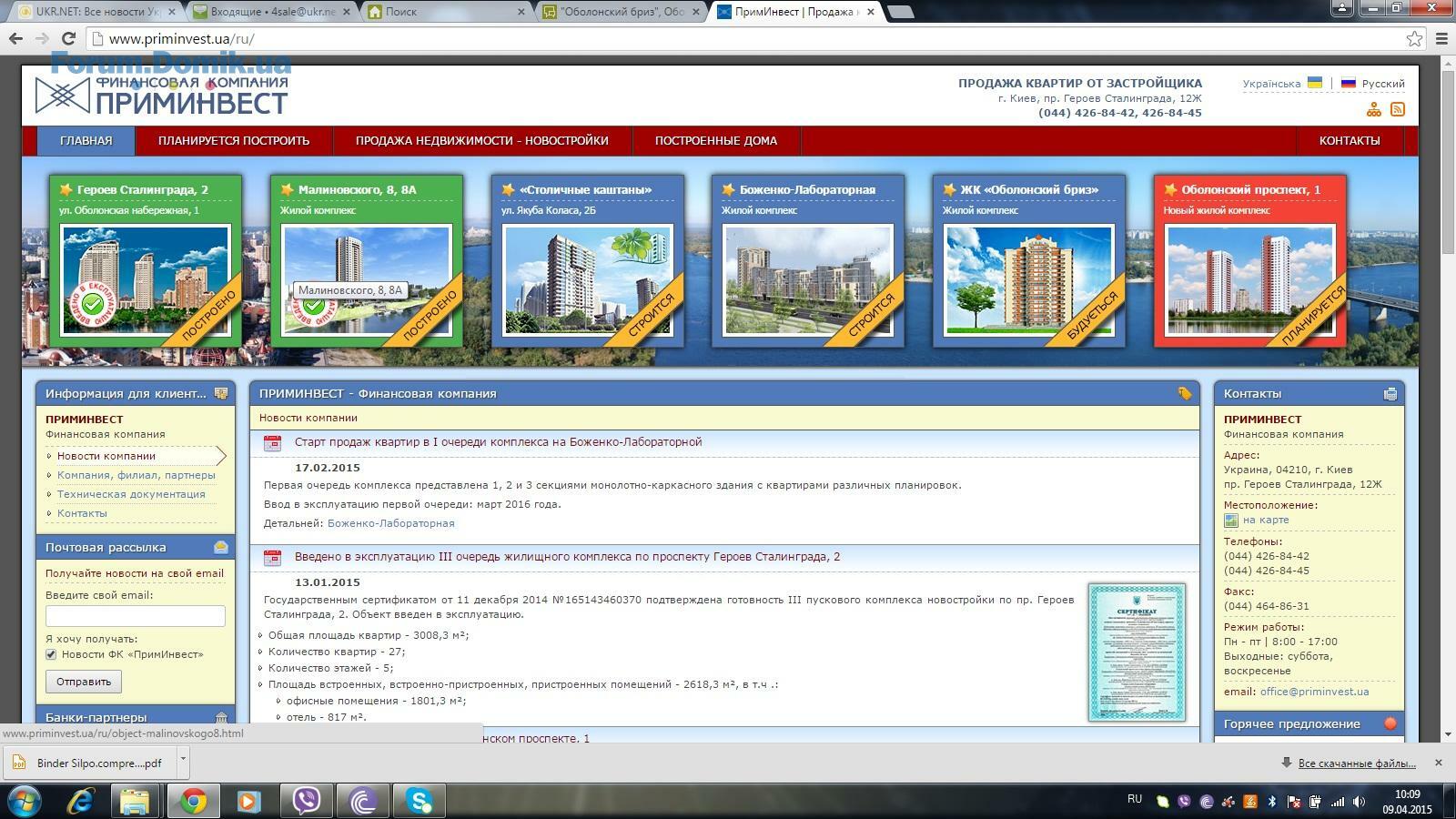The width and height of the screenshot is (1456, 819).
Task: Bookmark page with the star icon
Action: coord(1414,38)
